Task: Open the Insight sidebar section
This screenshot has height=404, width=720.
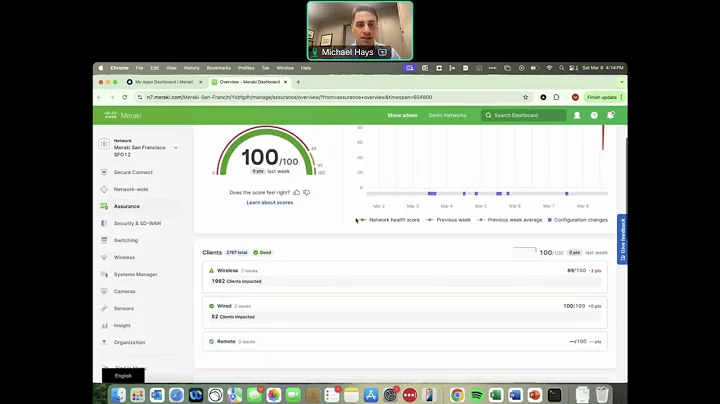Action: (122, 325)
